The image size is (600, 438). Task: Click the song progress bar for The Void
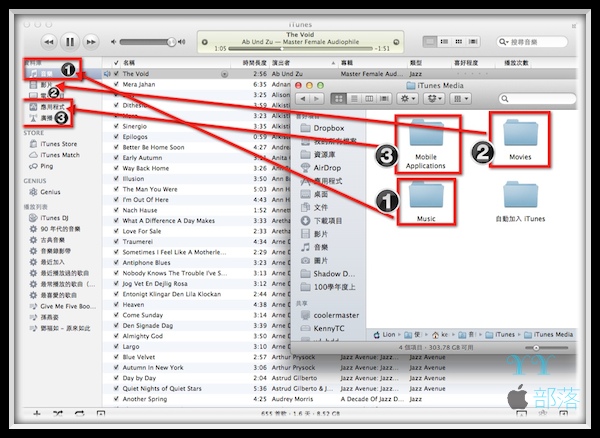tap(300, 49)
